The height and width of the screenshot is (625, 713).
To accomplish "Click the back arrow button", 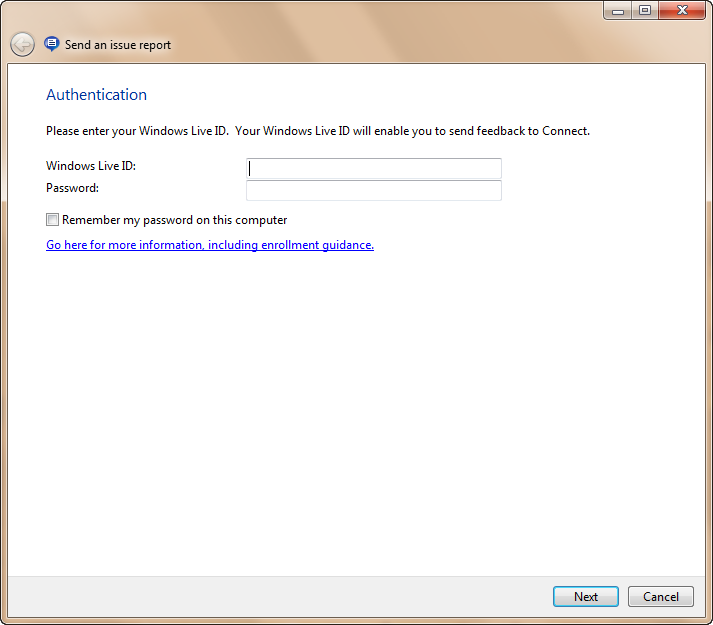I will [22, 45].
